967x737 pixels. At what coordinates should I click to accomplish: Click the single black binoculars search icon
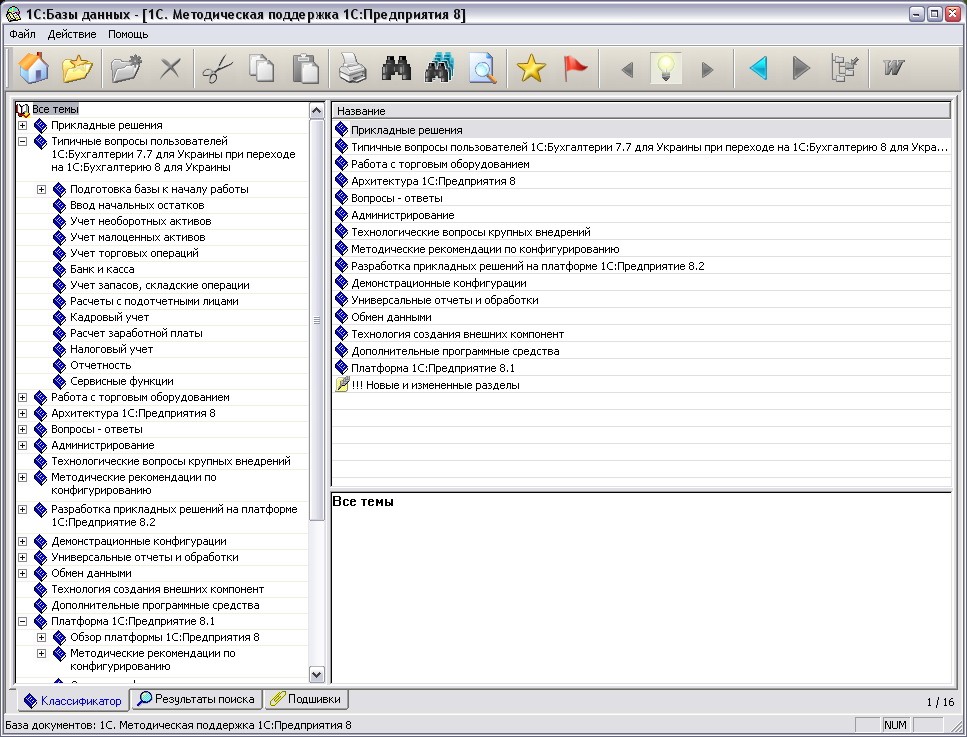click(396, 68)
